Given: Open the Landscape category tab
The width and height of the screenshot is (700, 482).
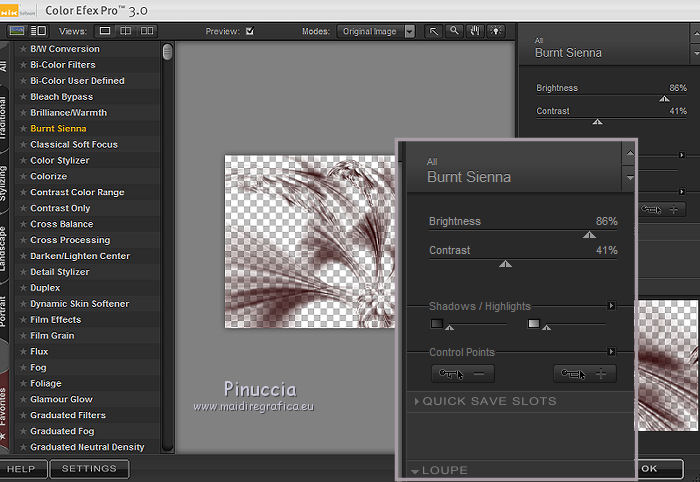Looking at the screenshot, I should (5, 247).
